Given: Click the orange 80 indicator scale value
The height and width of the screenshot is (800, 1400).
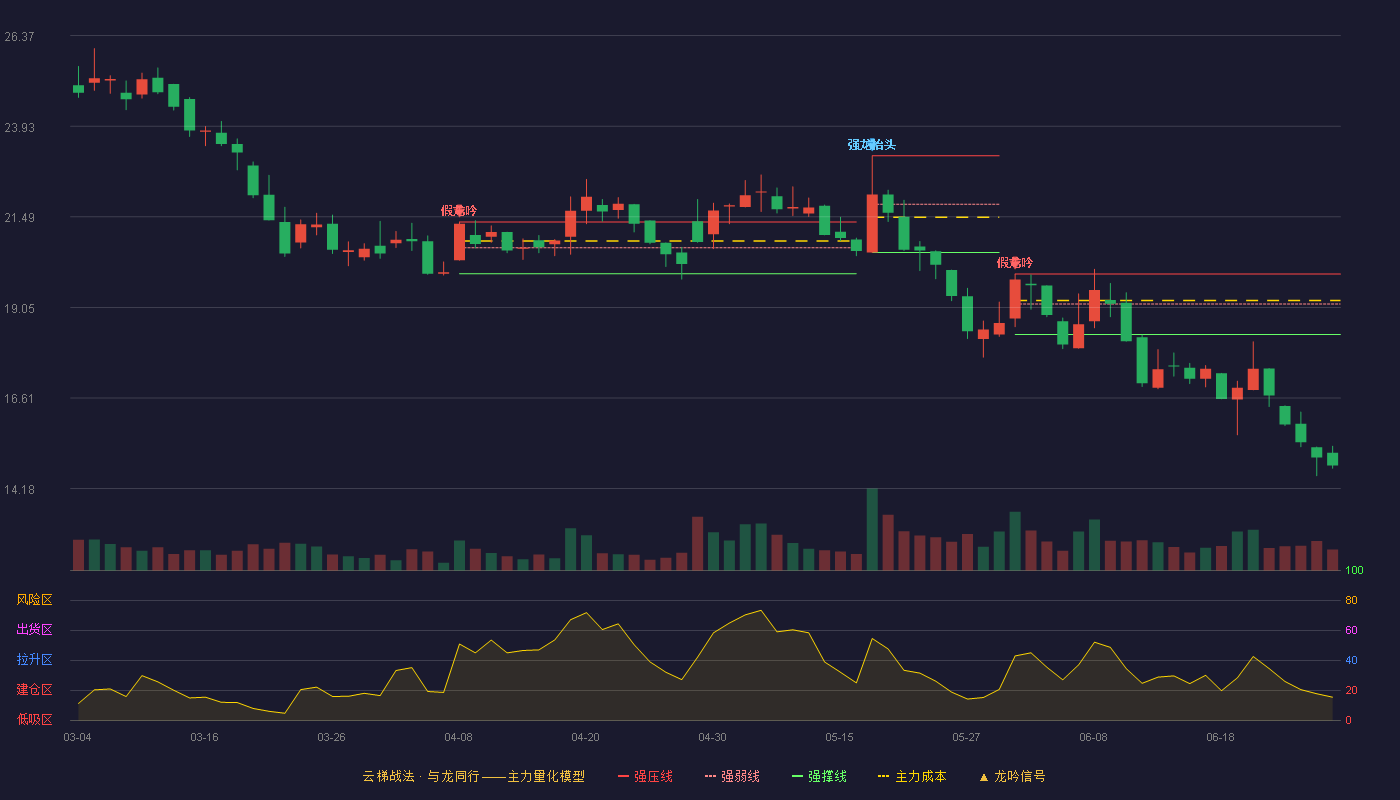Looking at the screenshot, I should pyautogui.click(x=1351, y=601).
